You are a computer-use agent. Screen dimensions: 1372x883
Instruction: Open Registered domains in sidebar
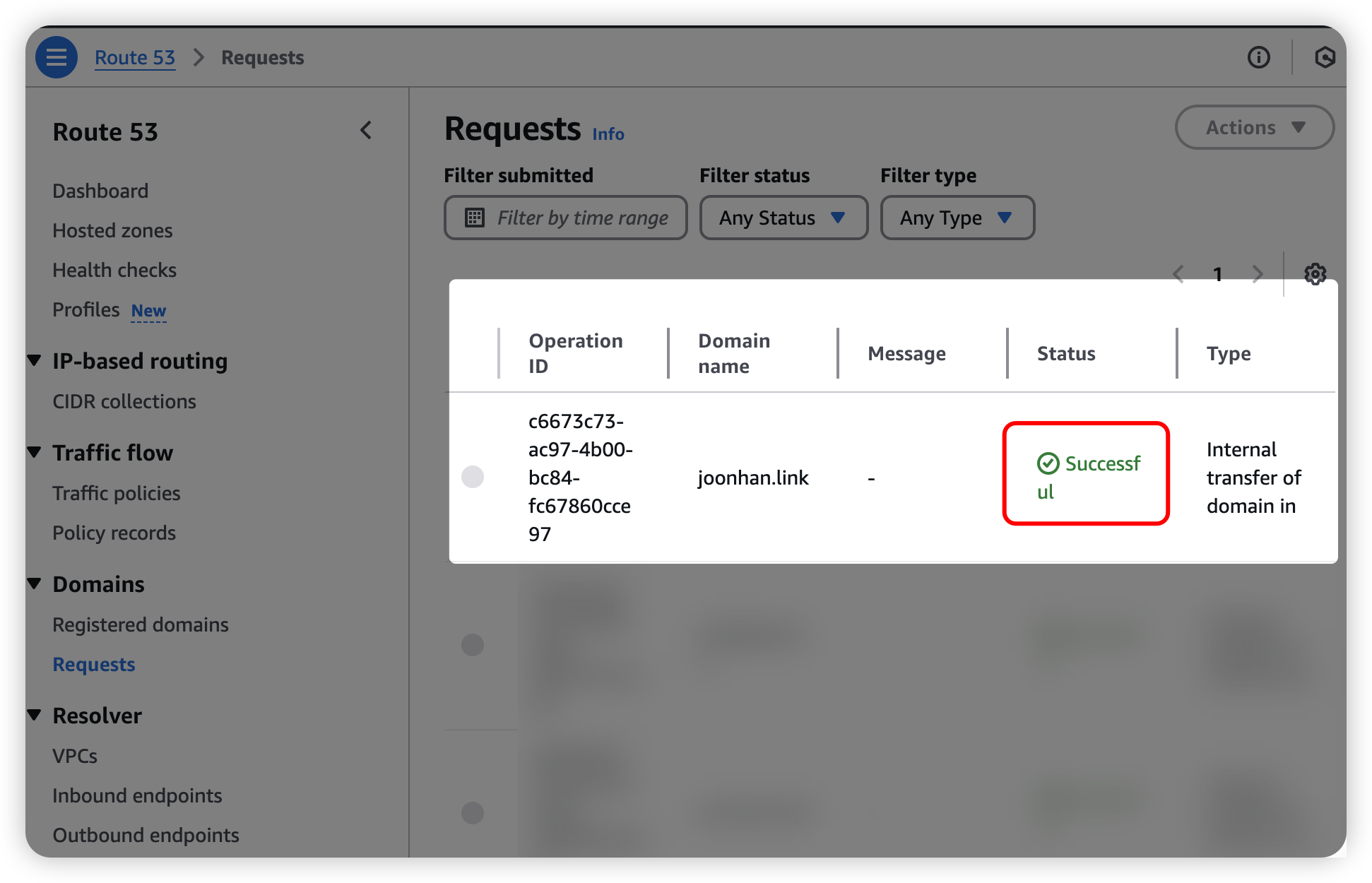[141, 624]
